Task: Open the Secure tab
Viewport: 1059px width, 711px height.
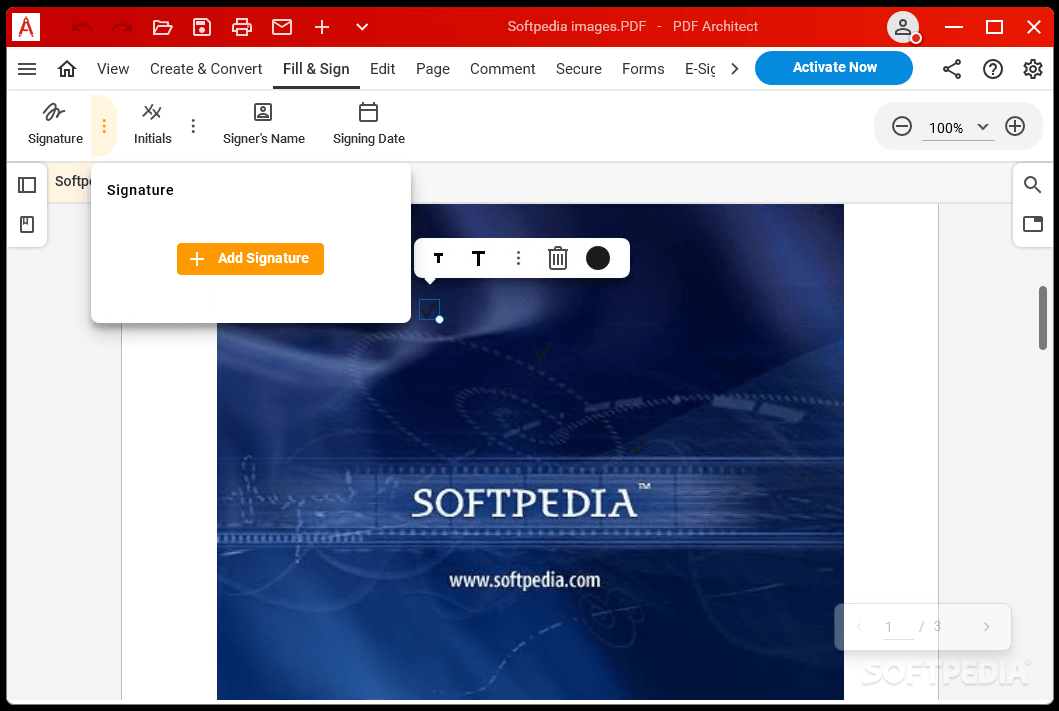Action: pyautogui.click(x=579, y=69)
